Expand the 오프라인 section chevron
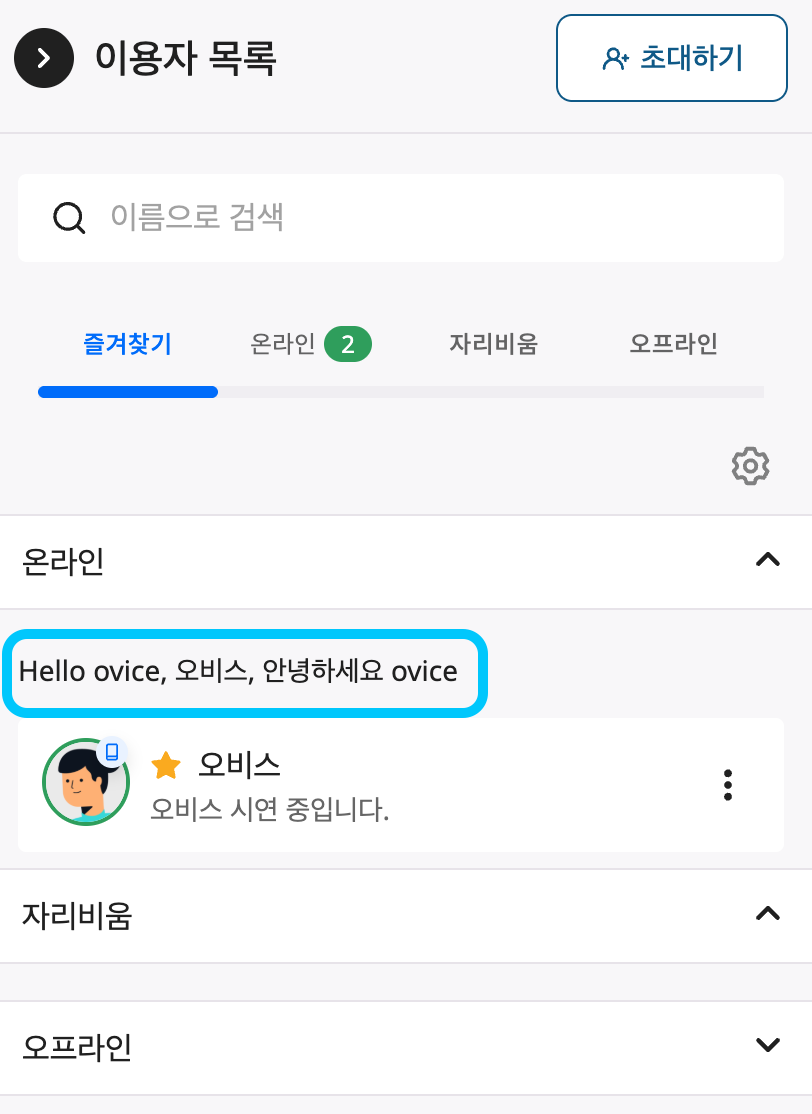The width and height of the screenshot is (812, 1114). 767,1046
